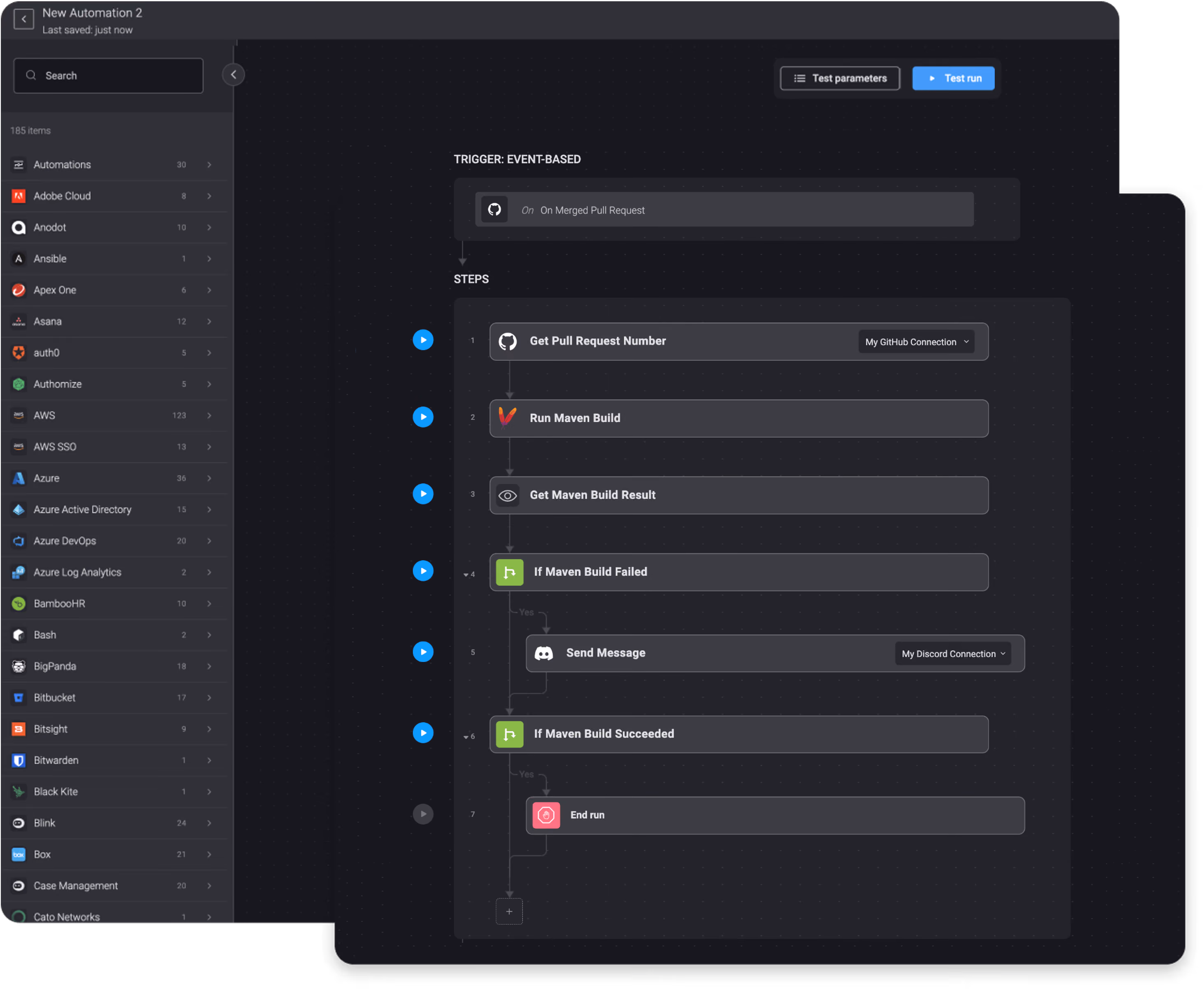
Task: Expand AWS SSO with its chevron
Action: (x=210, y=447)
